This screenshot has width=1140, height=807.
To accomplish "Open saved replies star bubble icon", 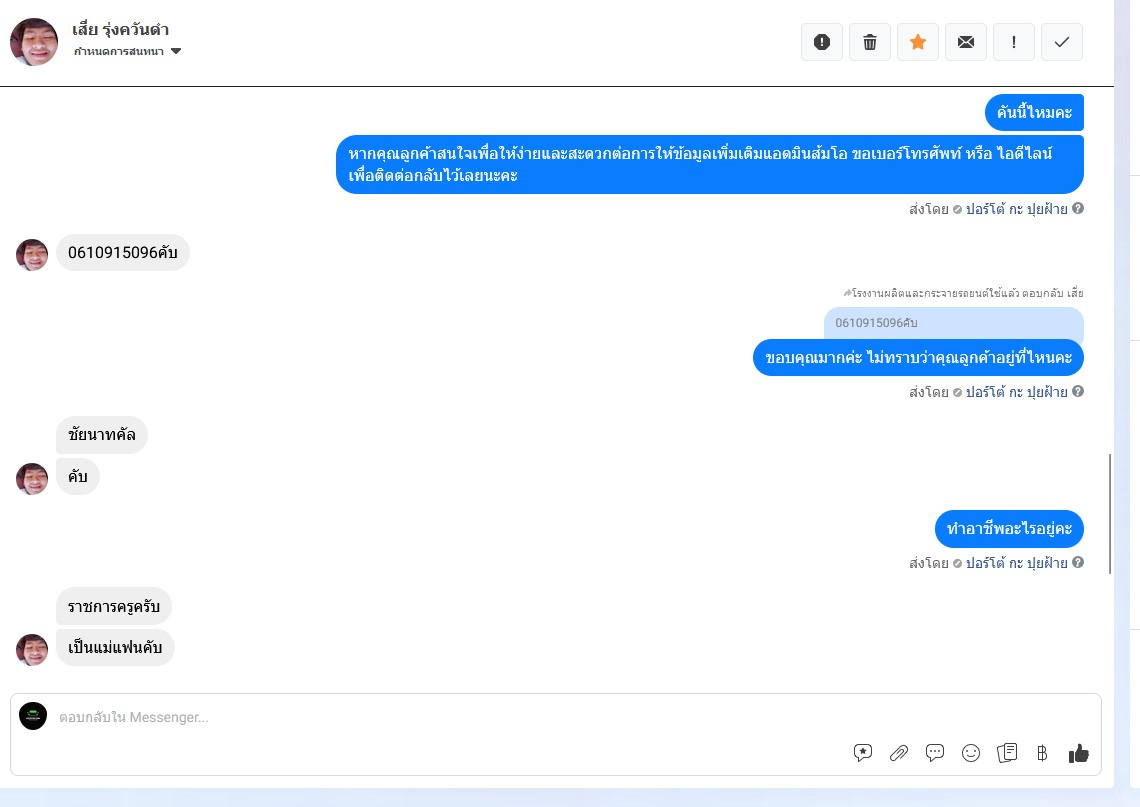I will (862, 752).
